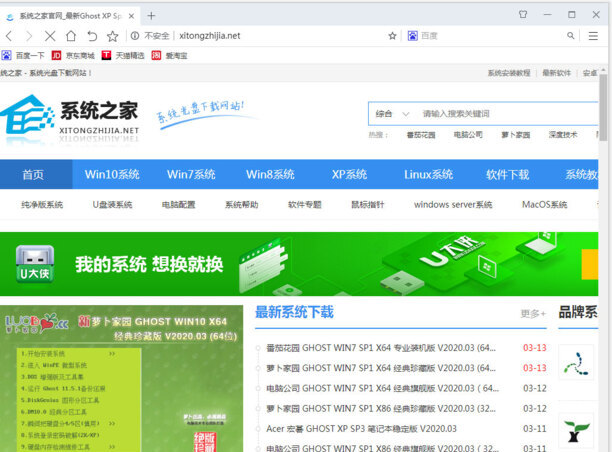Open 京东商城 bookmark
This screenshot has height=452, width=612.
click(73, 55)
